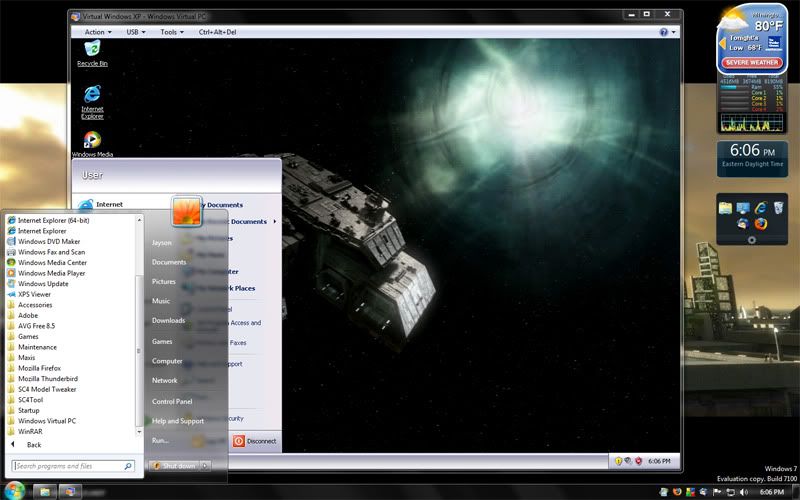
Task: Send Ctrl+Alt+Del to virtual machine
Action: click(x=217, y=32)
